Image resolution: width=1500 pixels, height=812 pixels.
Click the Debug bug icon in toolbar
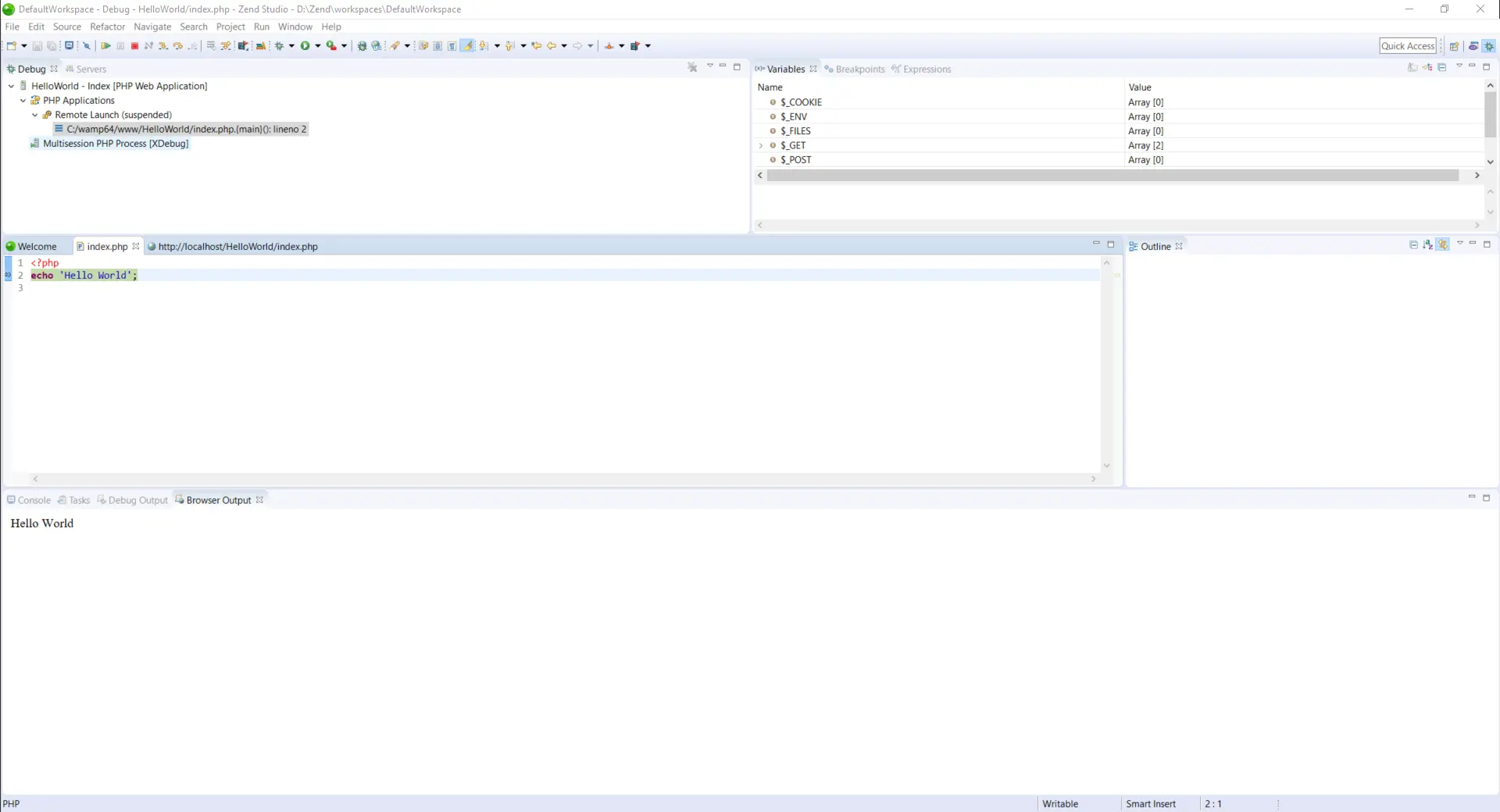pyautogui.click(x=279, y=46)
